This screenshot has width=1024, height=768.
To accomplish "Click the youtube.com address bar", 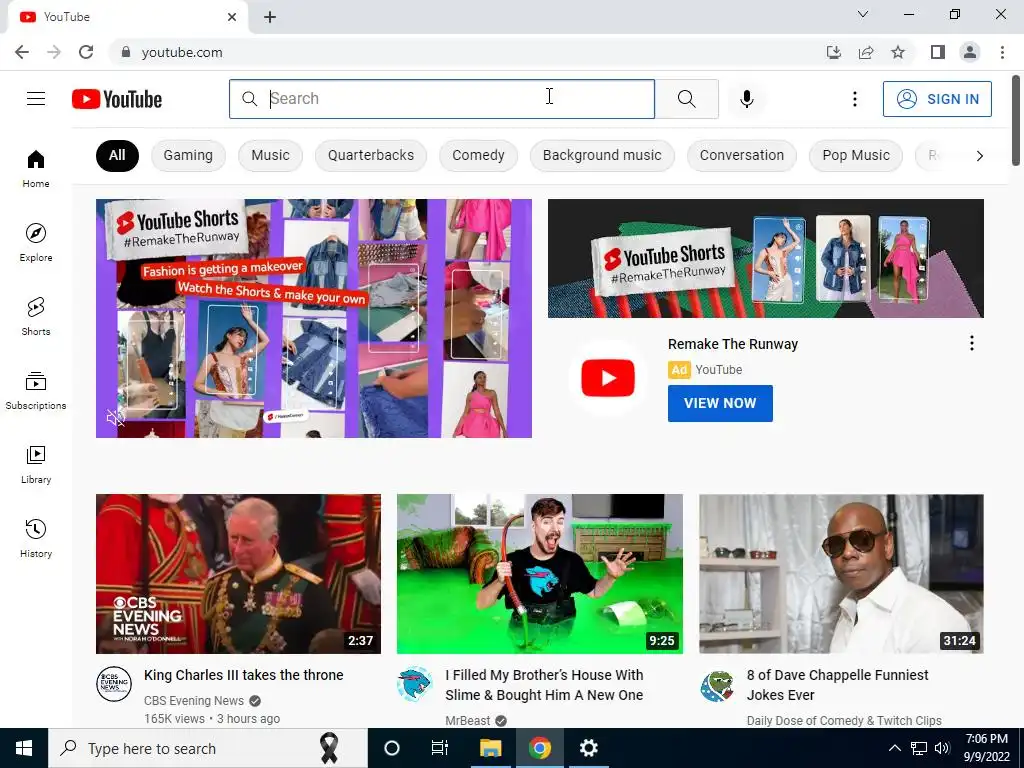I will coord(464,52).
